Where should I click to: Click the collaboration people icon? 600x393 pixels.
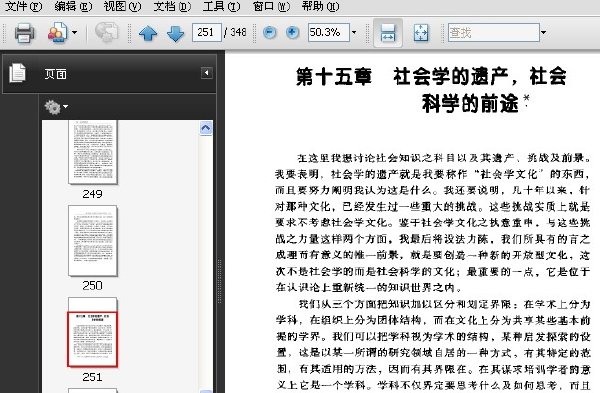pos(57,33)
